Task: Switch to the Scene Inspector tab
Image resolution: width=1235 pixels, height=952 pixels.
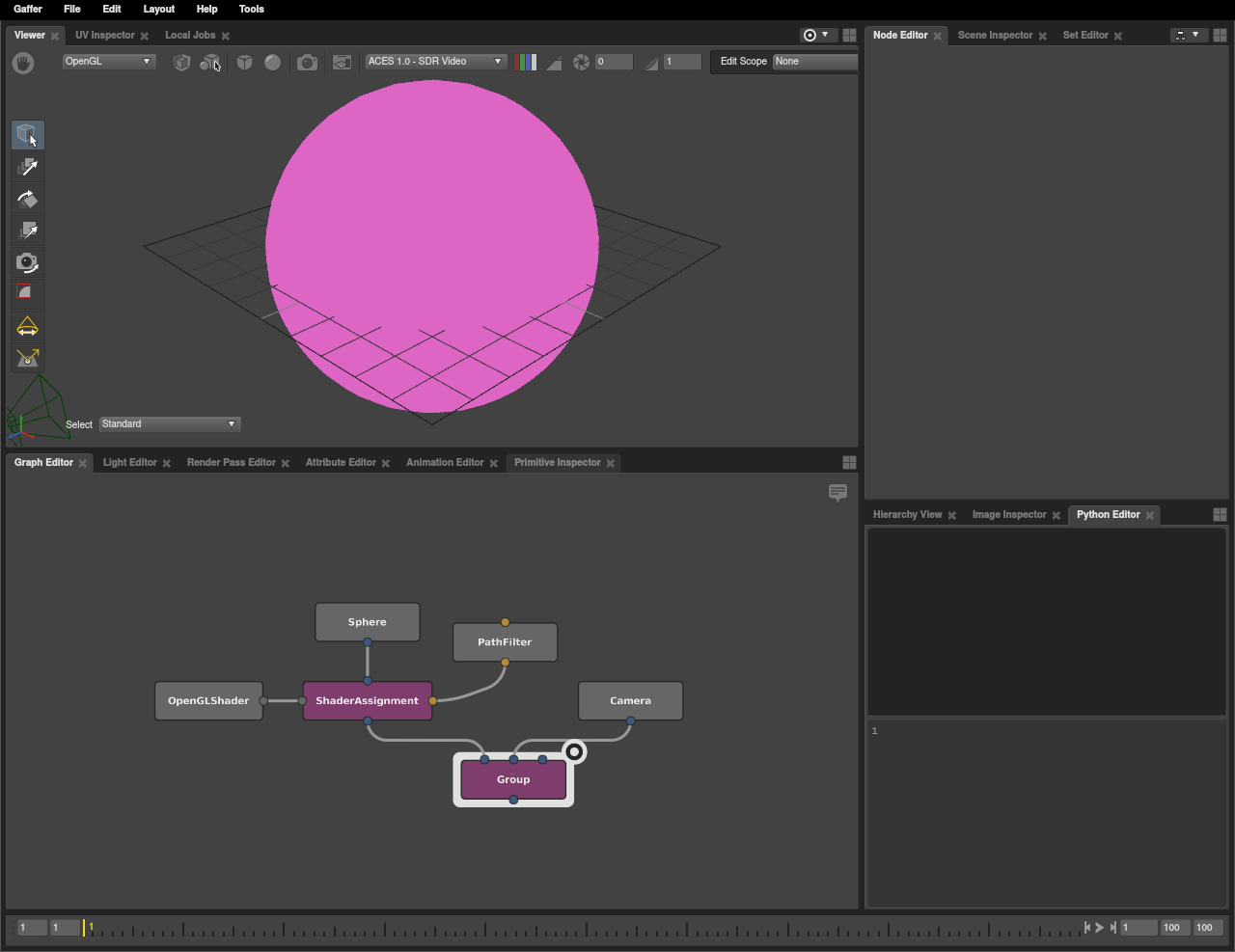Action: click(995, 35)
